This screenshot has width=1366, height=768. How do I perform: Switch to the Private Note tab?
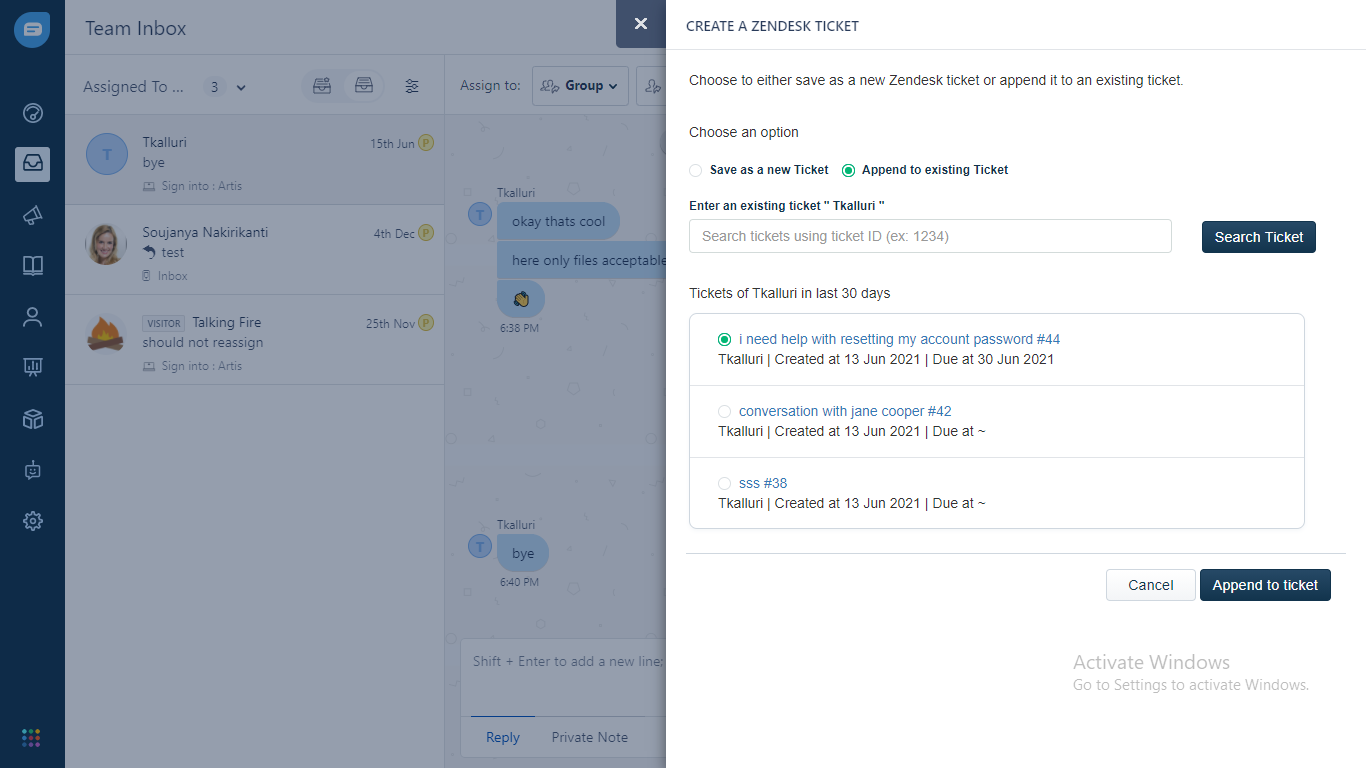click(590, 738)
